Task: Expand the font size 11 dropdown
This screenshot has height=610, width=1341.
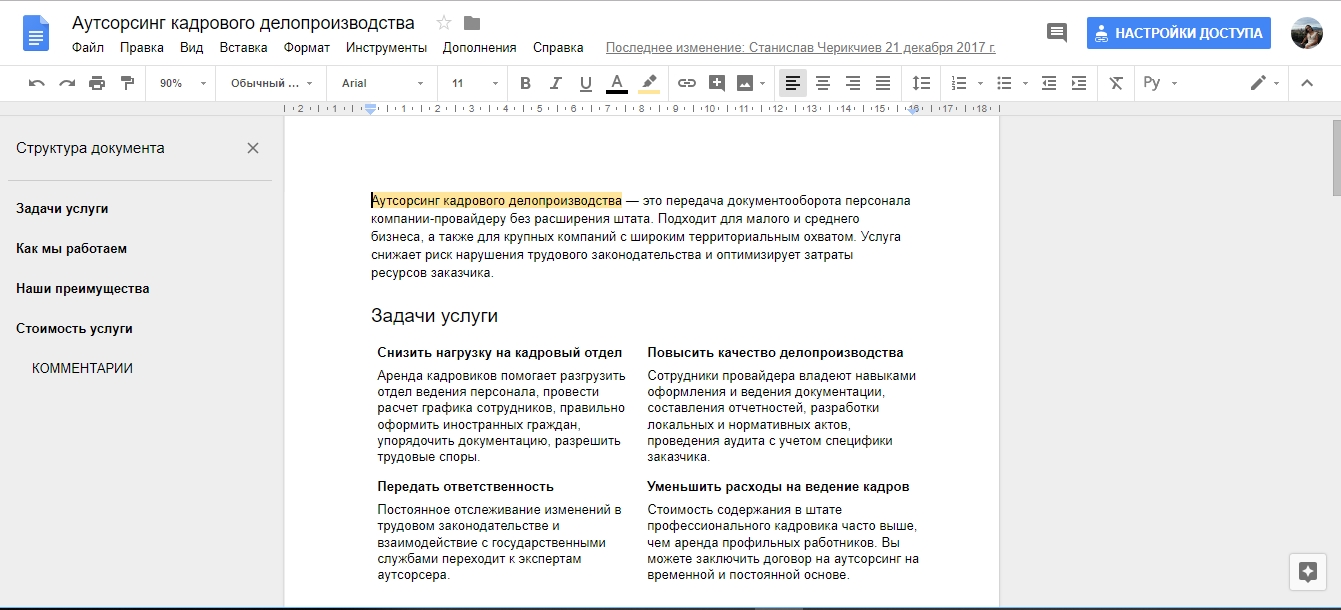Action: coord(475,83)
